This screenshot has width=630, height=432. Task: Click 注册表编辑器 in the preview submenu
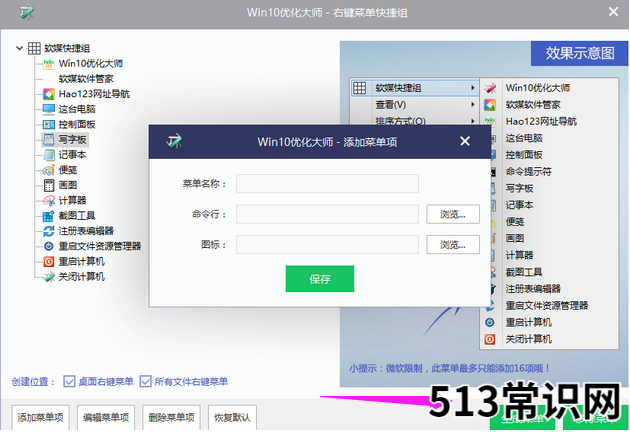click(x=533, y=289)
